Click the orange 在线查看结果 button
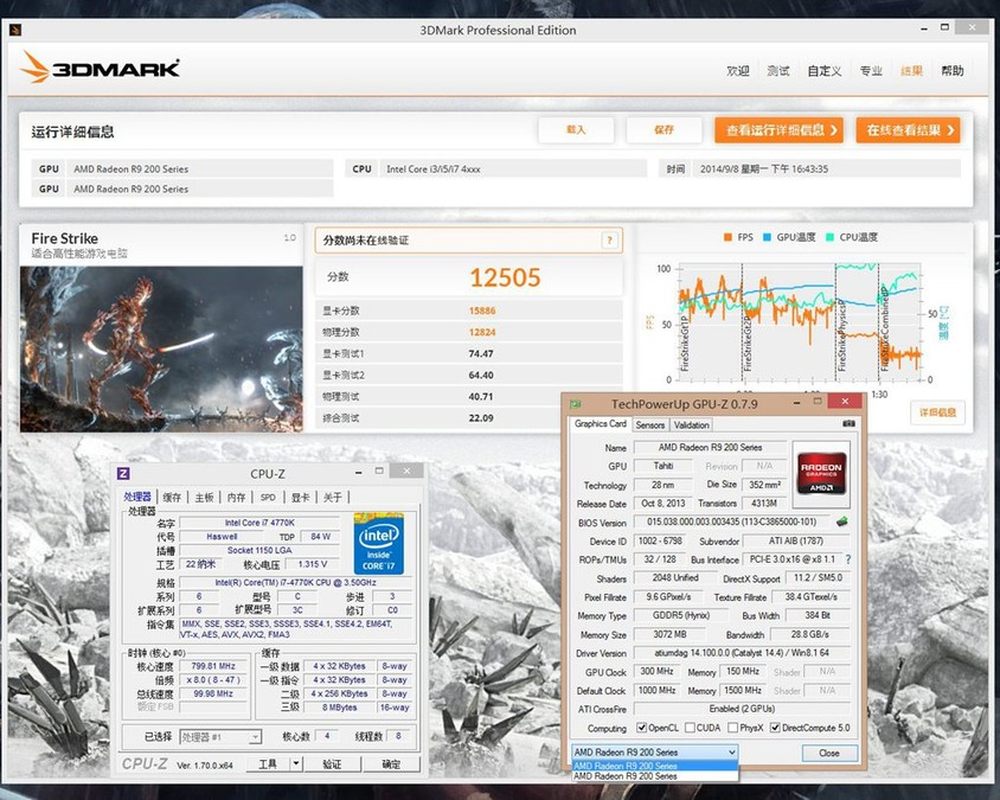This screenshot has height=800, width=1000. pos(908,130)
